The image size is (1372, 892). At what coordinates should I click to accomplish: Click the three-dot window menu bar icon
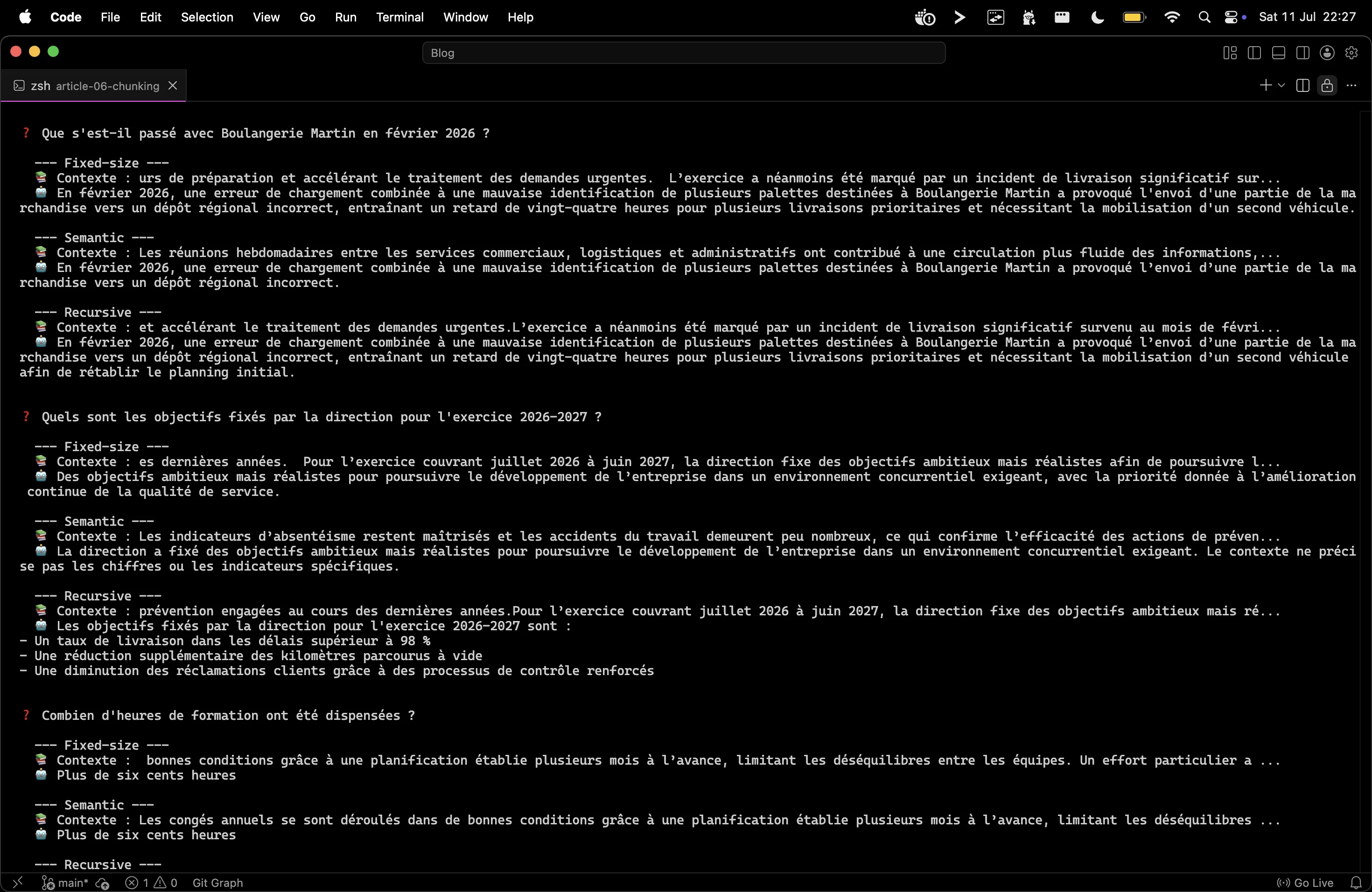pyautogui.click(x=1062, y=17)
